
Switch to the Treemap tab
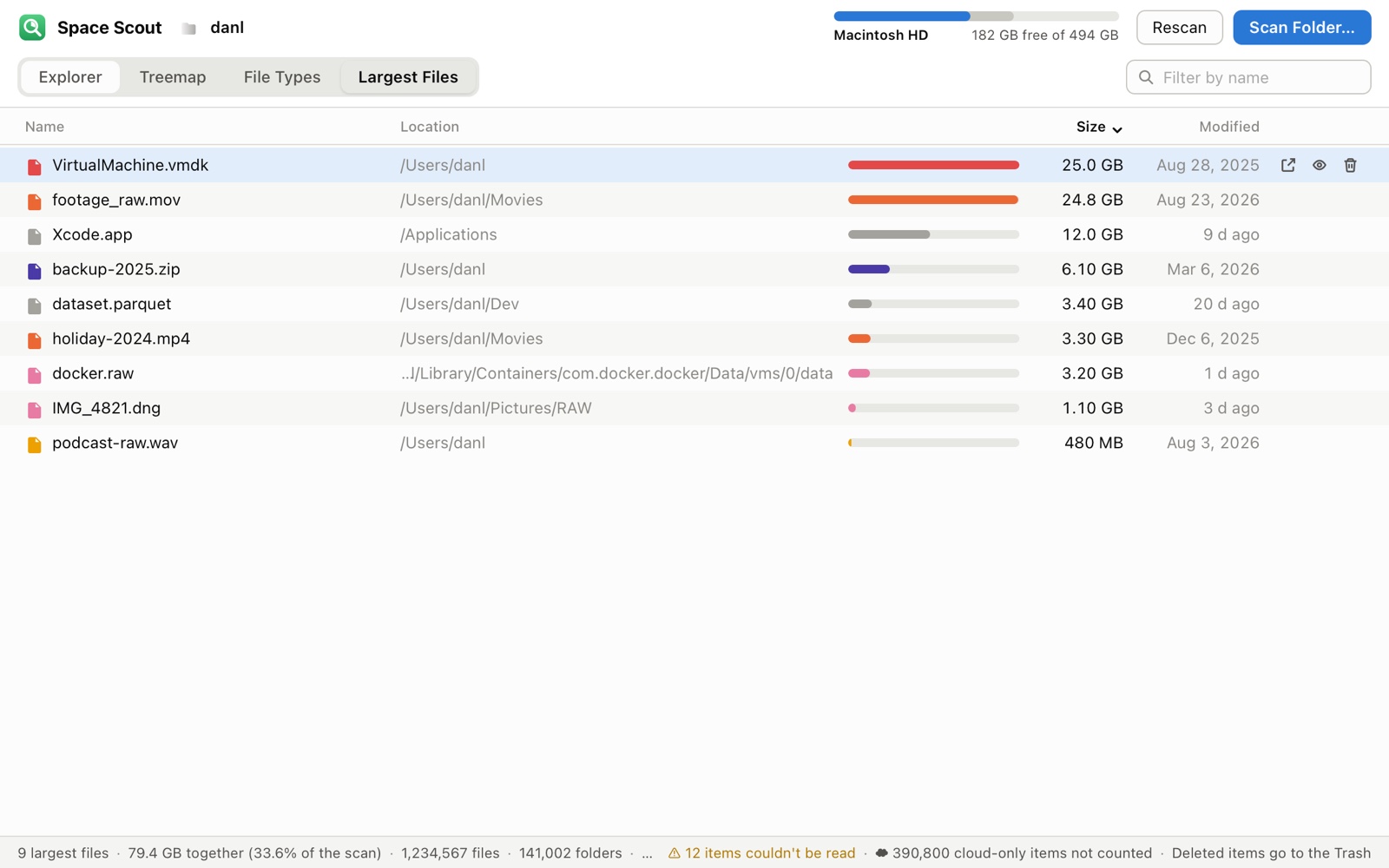173,77
